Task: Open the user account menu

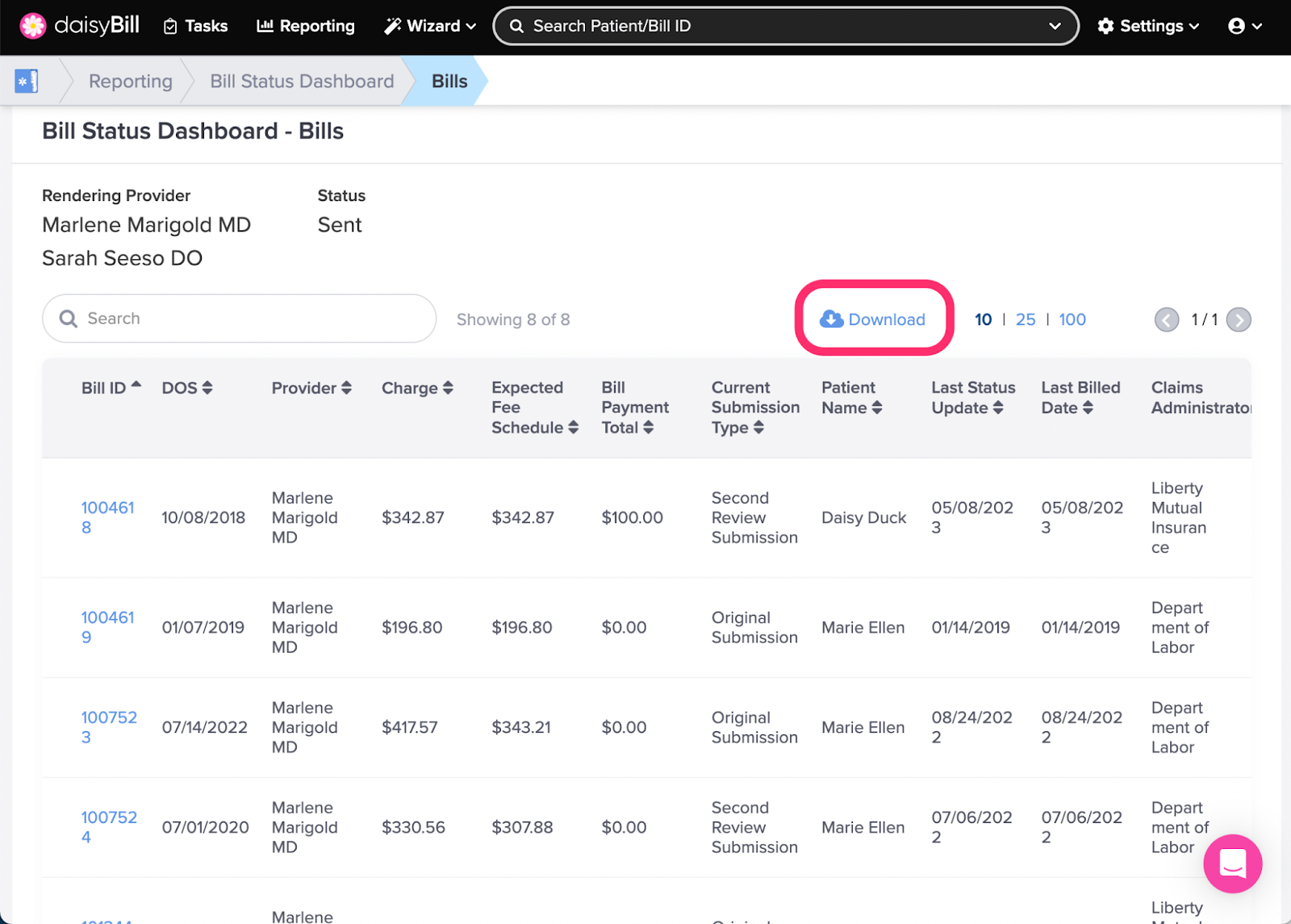Action: [x=1245, y=26]
